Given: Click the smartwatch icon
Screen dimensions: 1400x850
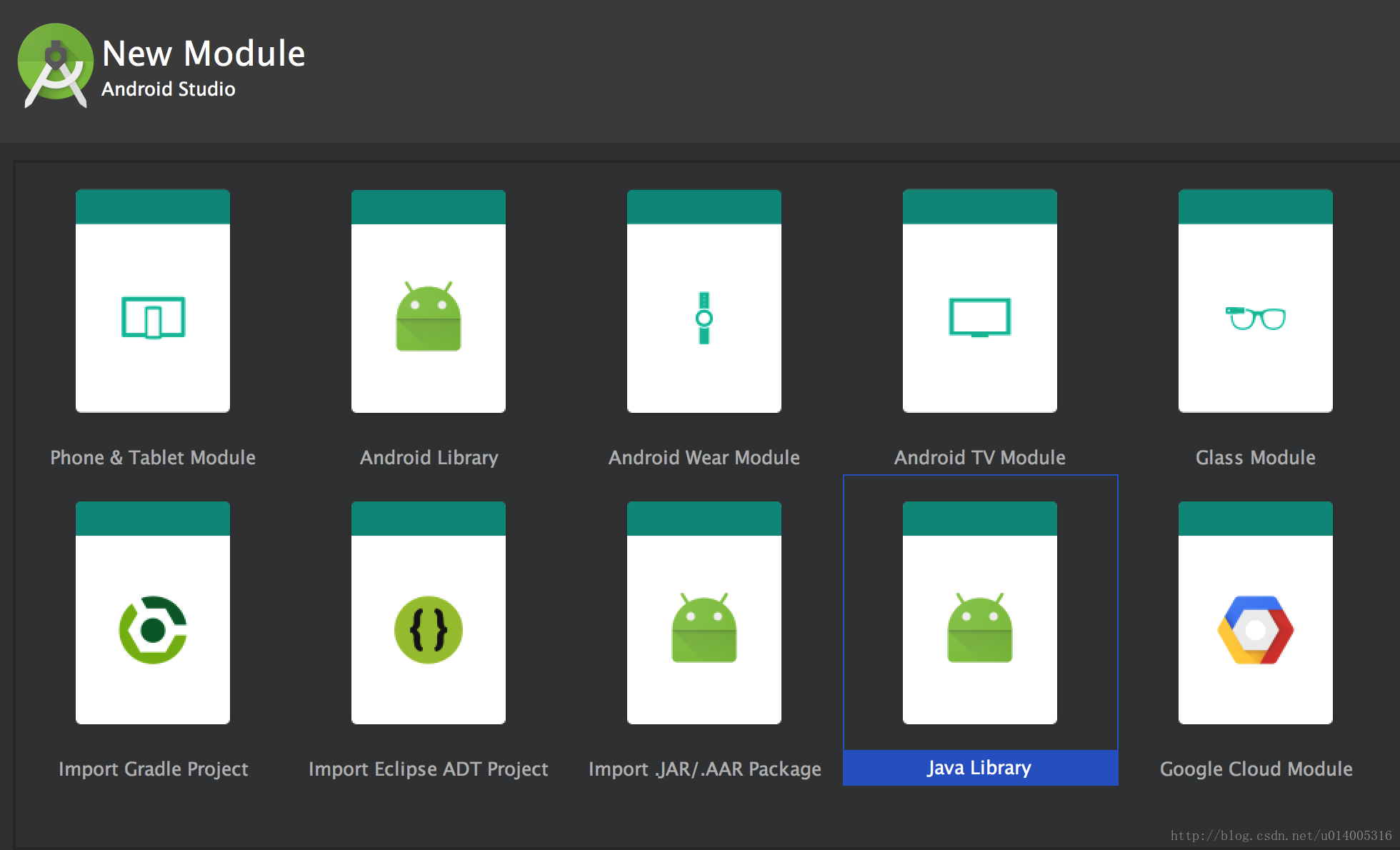Looking at the screenshot, I should click(x=704, y=318).
